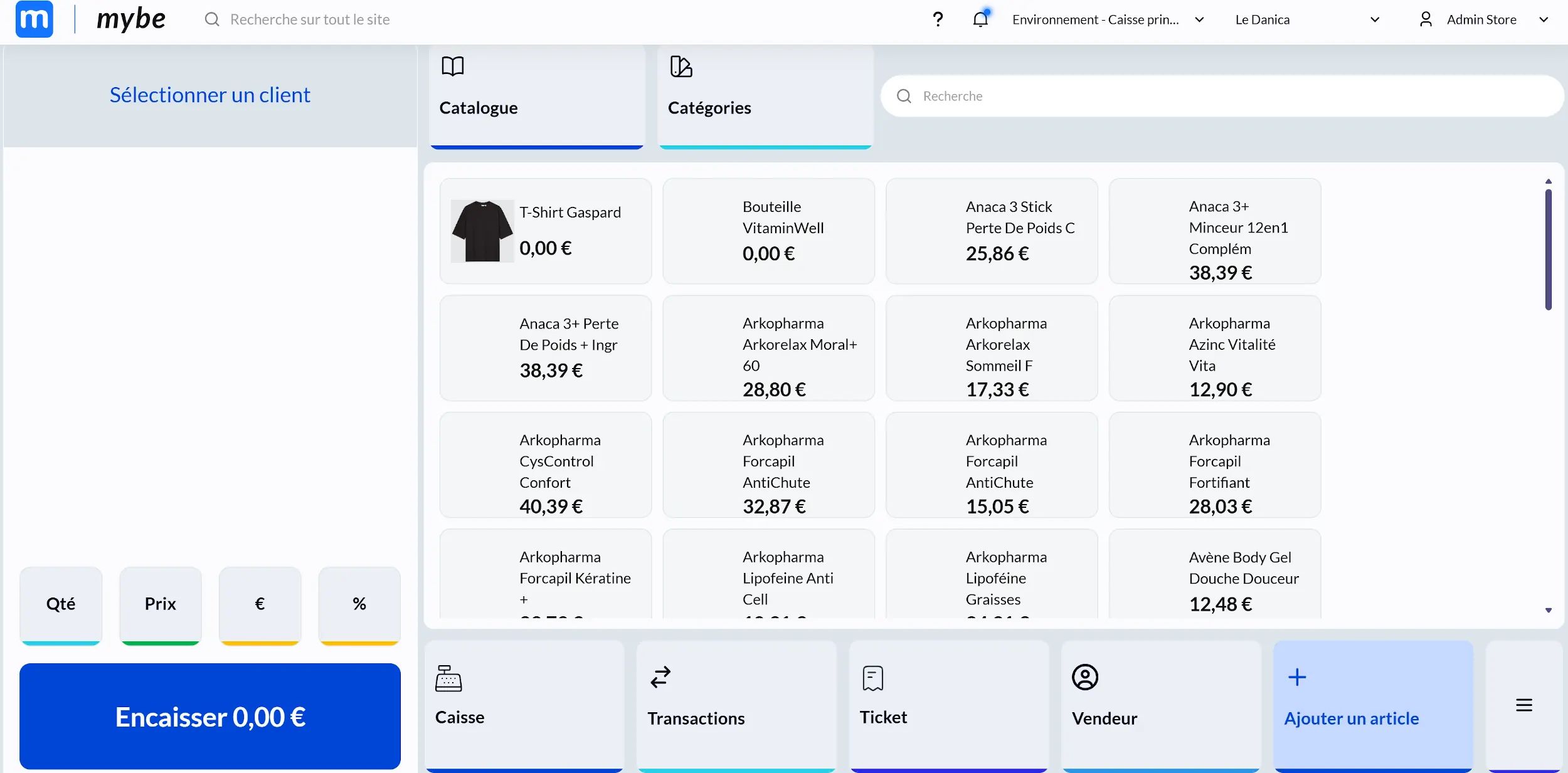Toggle the % discount mode
Screen dimensions: 1568x773
359,604
